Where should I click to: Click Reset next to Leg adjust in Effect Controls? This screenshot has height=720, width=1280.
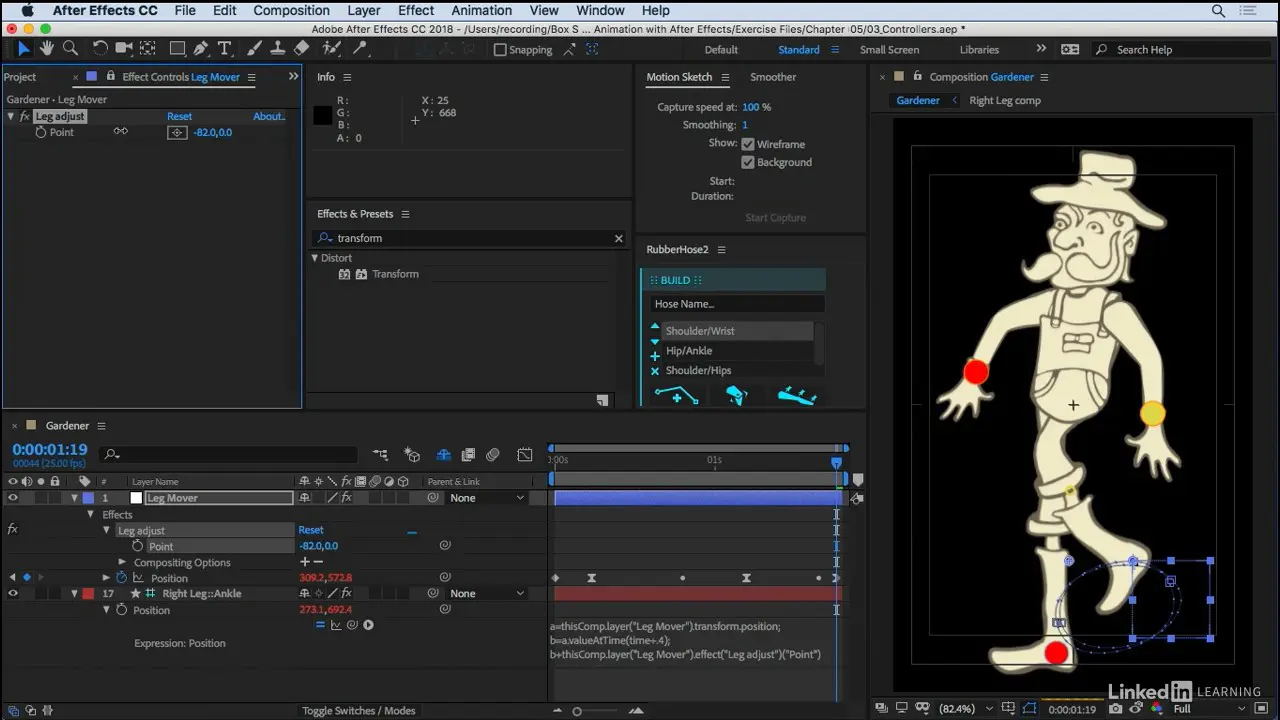179,116
